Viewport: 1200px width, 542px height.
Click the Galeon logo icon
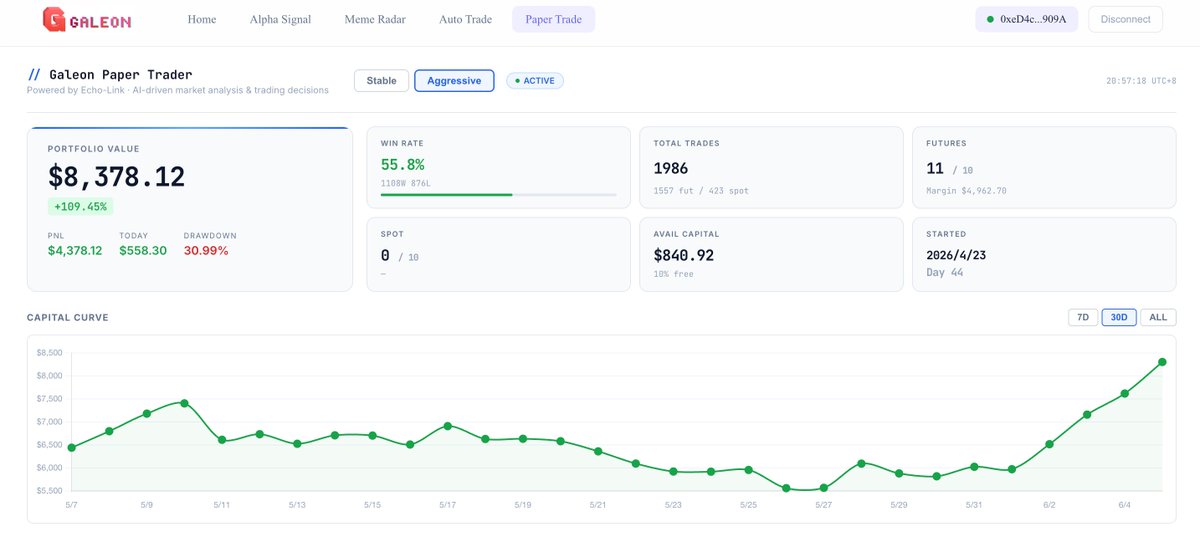(x=54, y=19)
